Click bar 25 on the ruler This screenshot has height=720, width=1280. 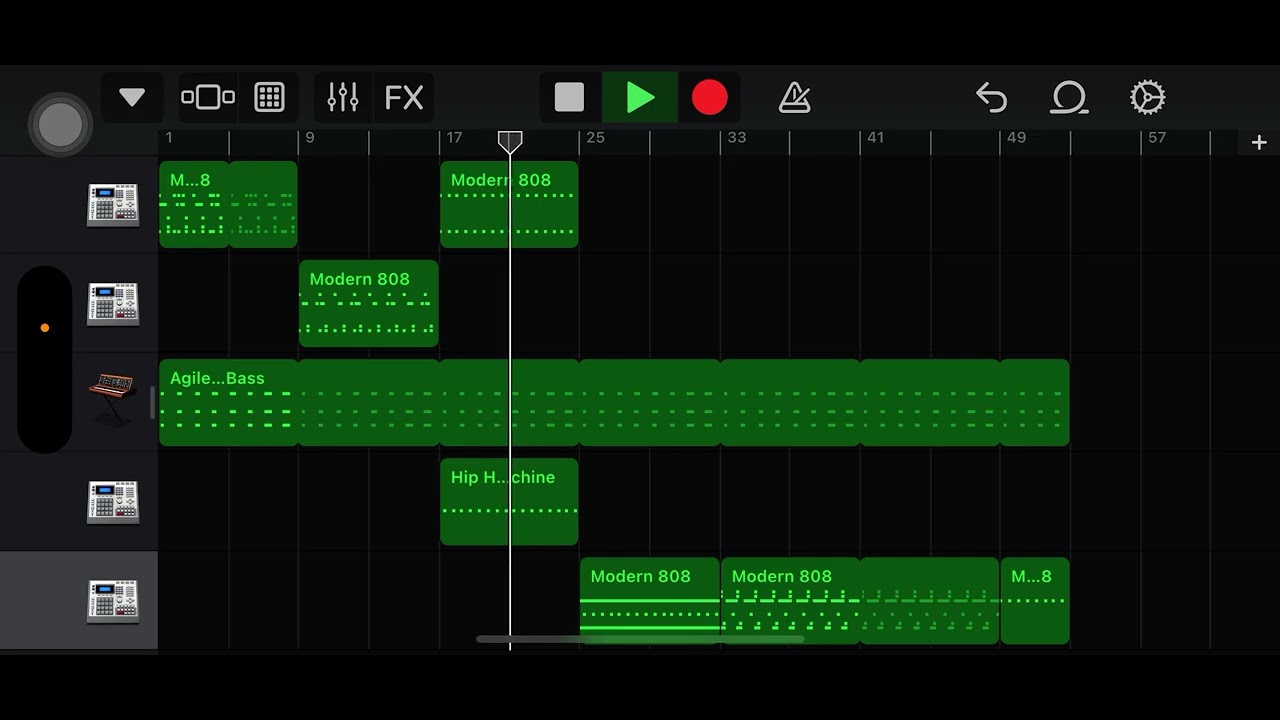click(596, 138)
